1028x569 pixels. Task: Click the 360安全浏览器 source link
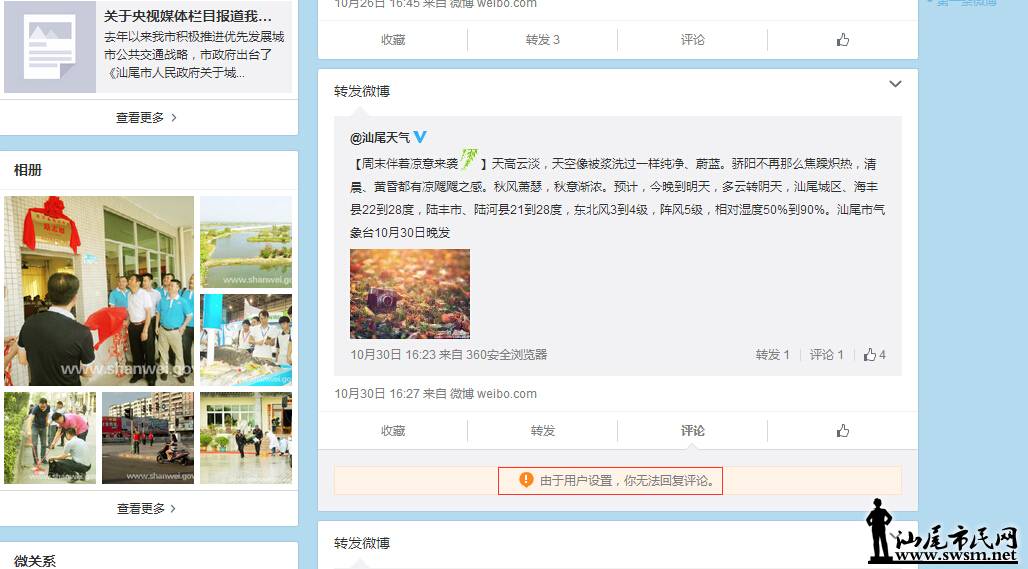(506, 355)
